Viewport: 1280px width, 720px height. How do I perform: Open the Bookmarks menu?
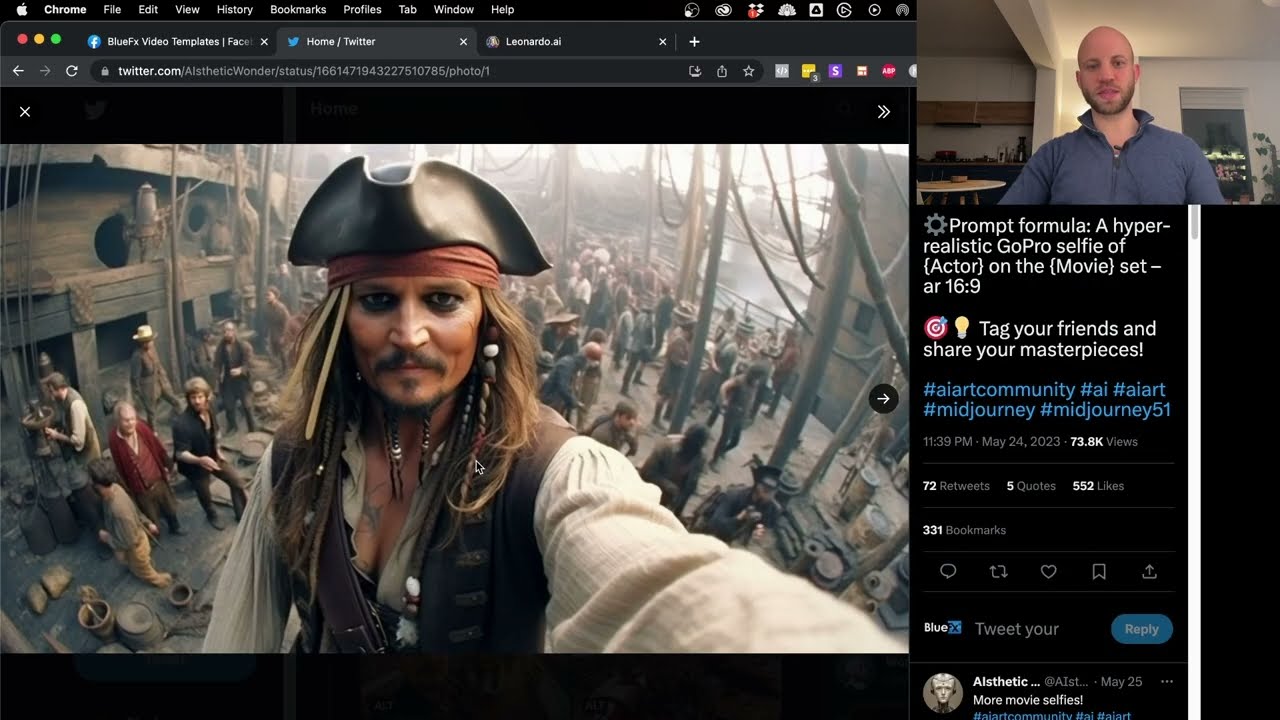click(298, 10)
